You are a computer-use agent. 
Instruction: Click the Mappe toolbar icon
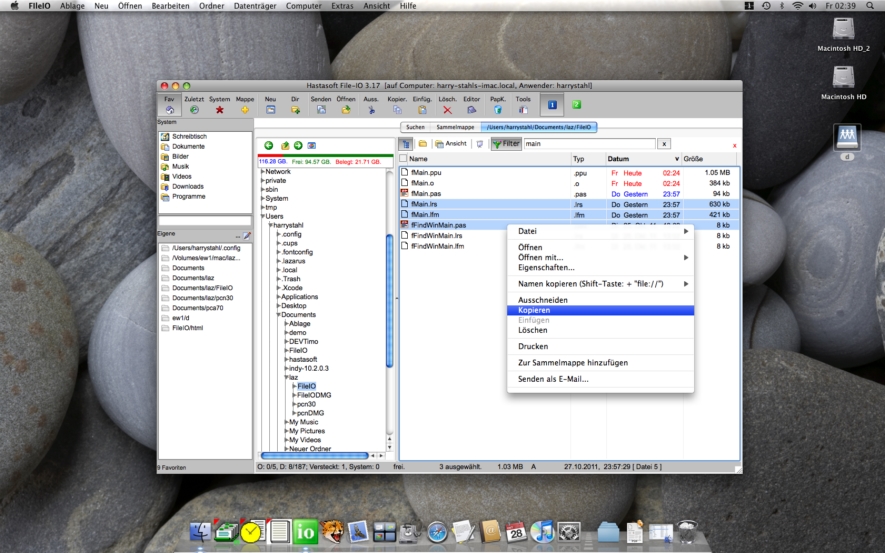point(244,110)
